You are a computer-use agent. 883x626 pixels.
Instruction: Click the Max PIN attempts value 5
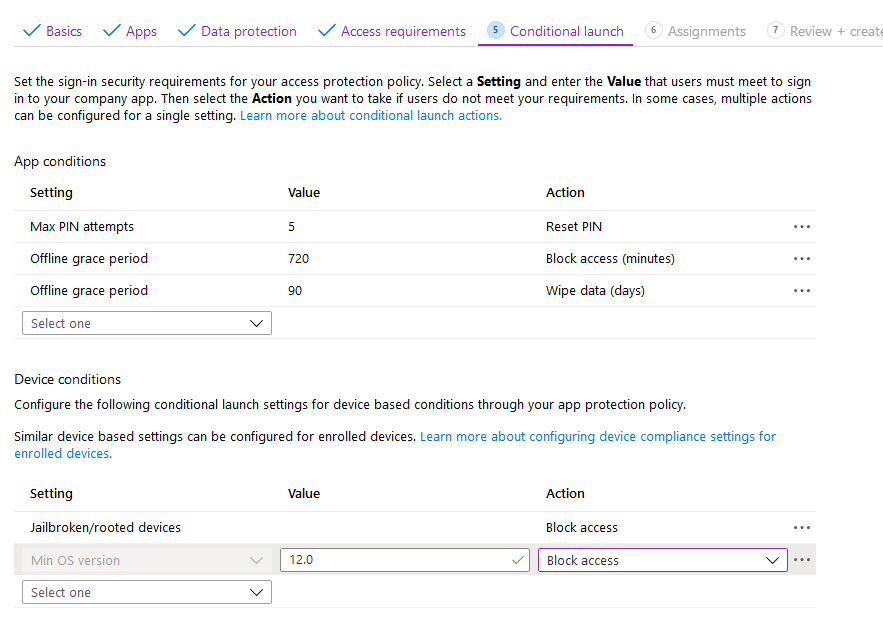[292, 227]
